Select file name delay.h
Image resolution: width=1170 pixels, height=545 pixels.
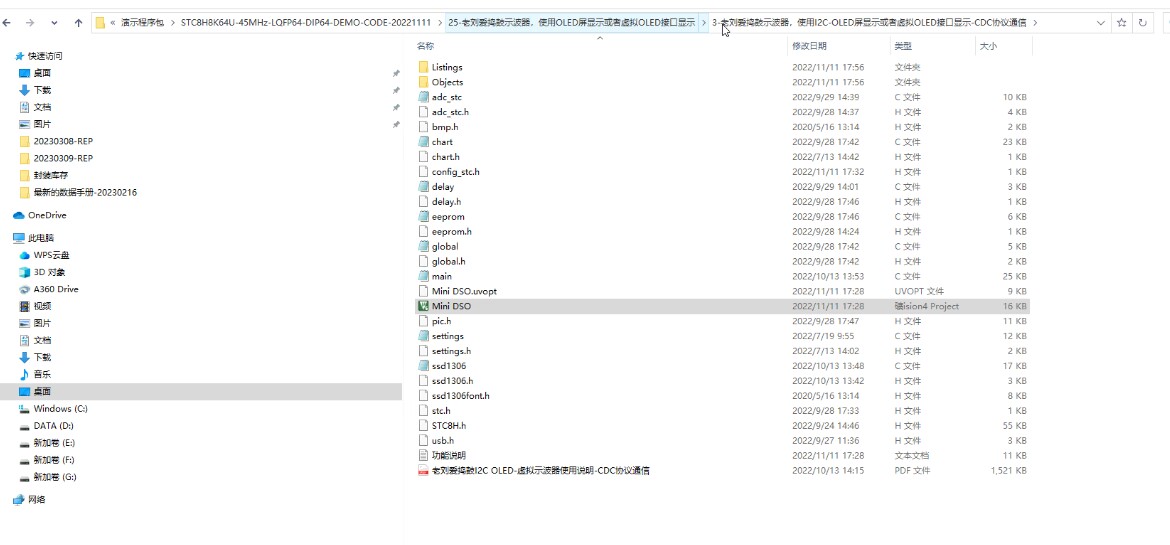446,202
